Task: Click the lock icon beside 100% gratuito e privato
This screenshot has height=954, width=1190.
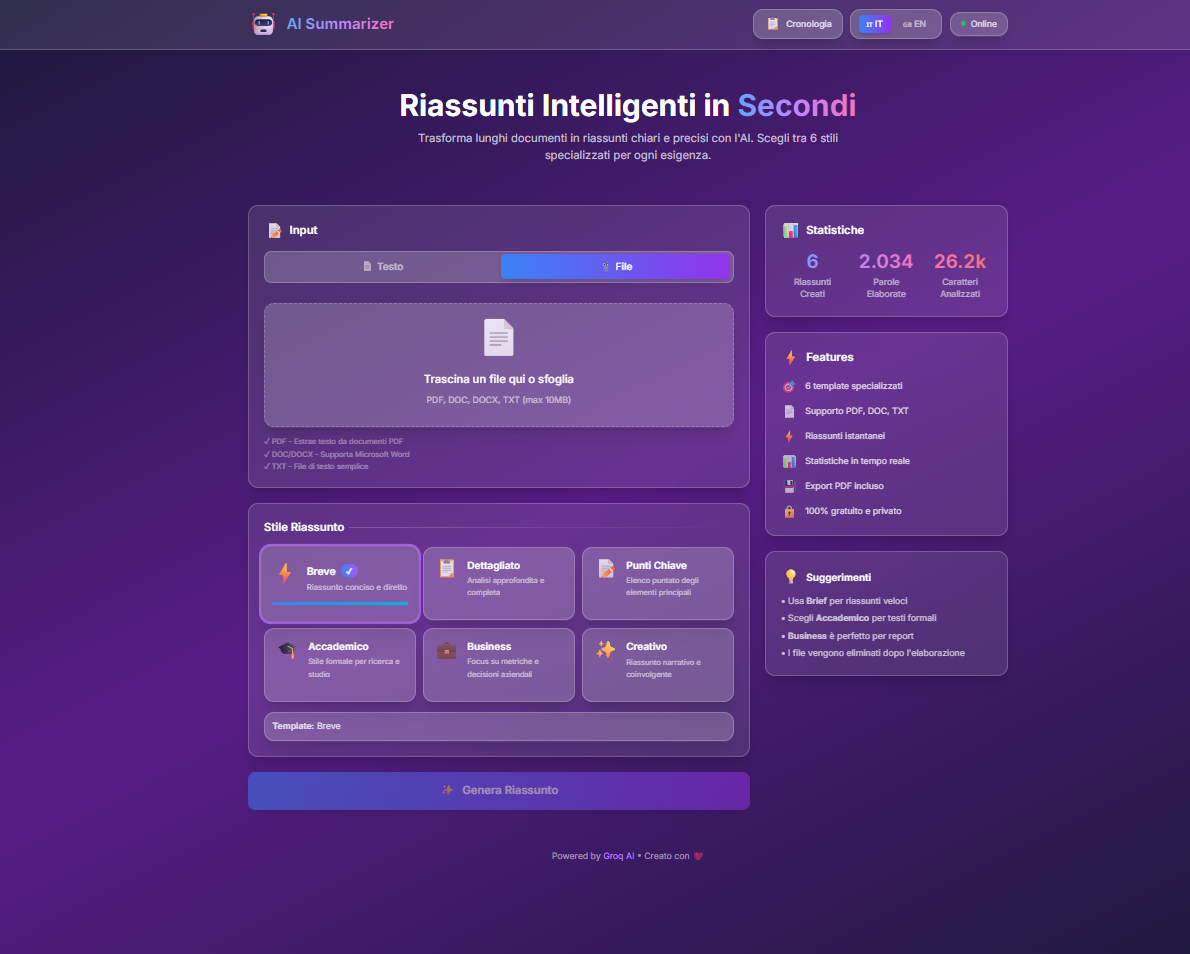Action: point(789,511)
